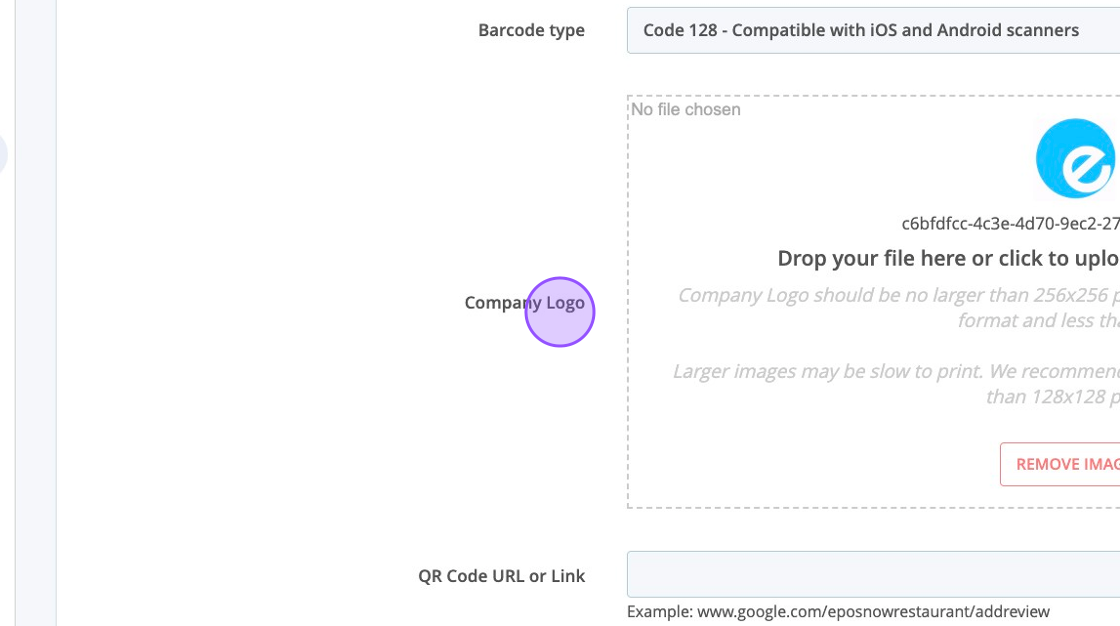Click the "No file chosen" file input
Screen dimensions: 1120x626
coord(686,110)
